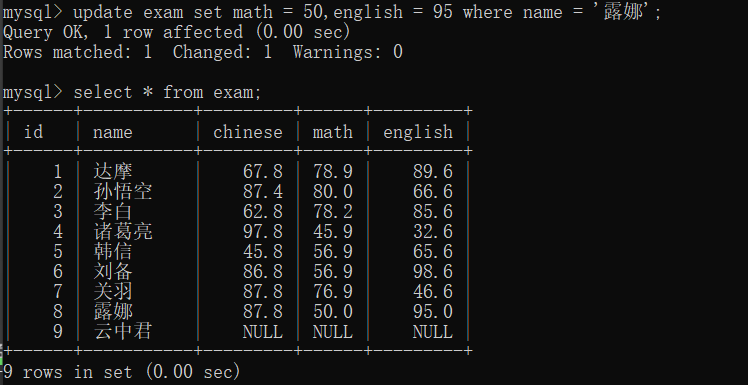Click english score 85.6 for 李白
The height and width of the screenshot is (385, 748).
point(433,212)
